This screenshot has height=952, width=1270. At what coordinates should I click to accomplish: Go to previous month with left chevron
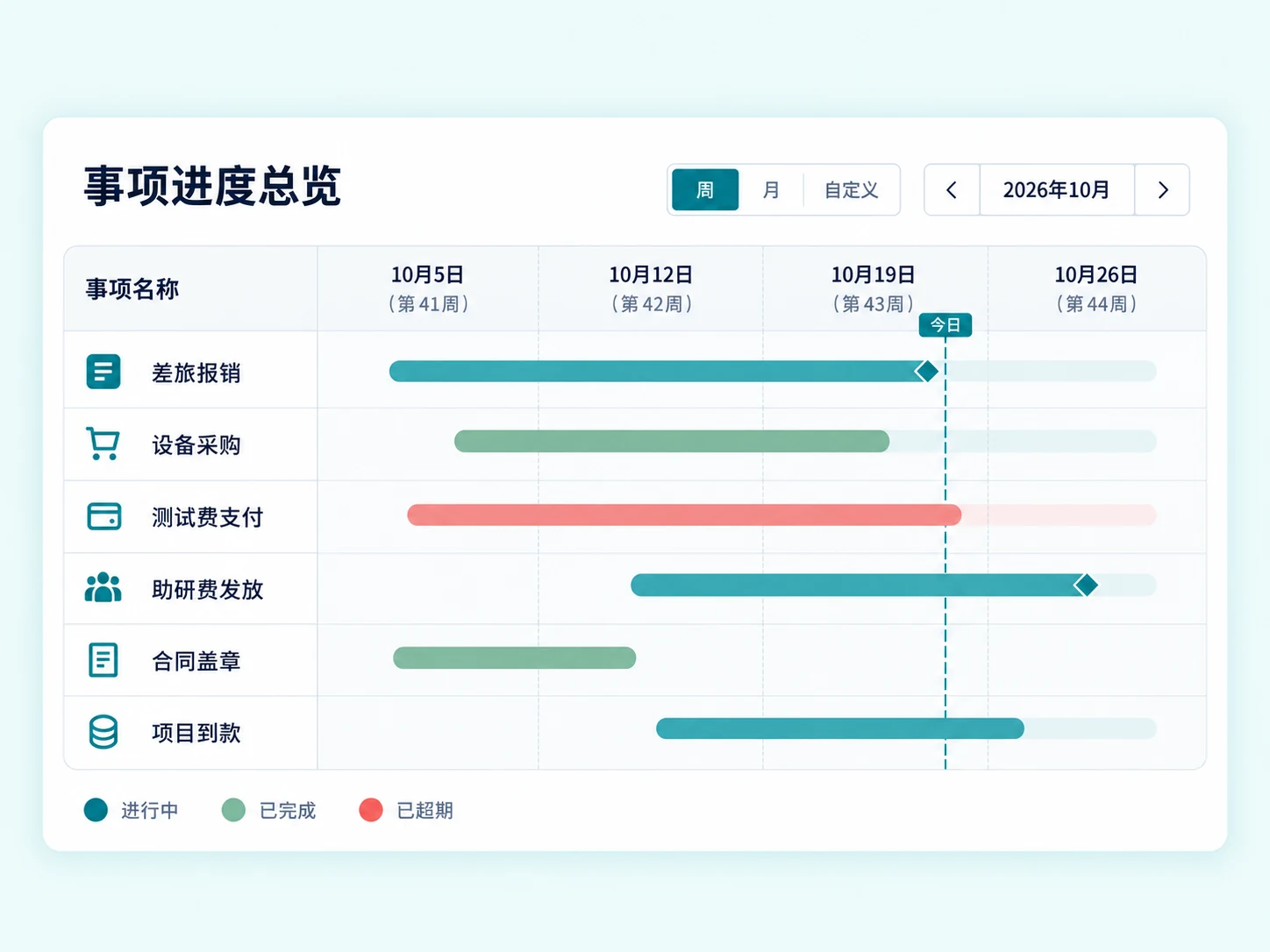tap(952, 190)
